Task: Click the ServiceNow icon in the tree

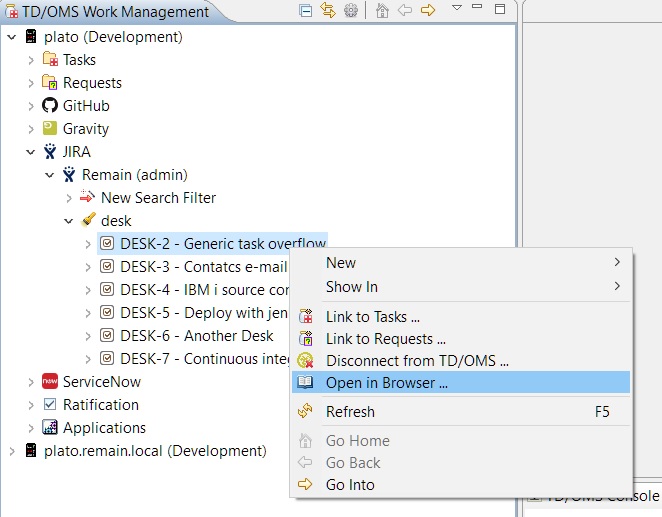Action: [50, 382]
